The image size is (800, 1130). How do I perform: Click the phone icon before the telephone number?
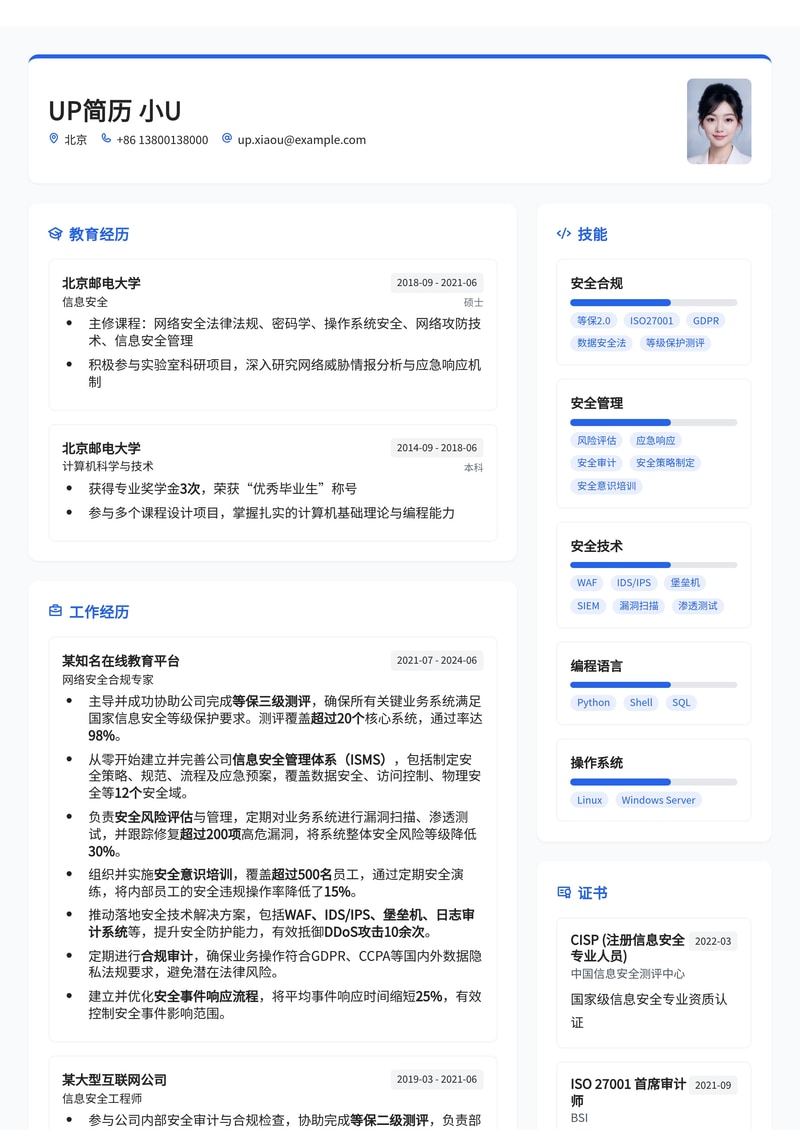106,139
